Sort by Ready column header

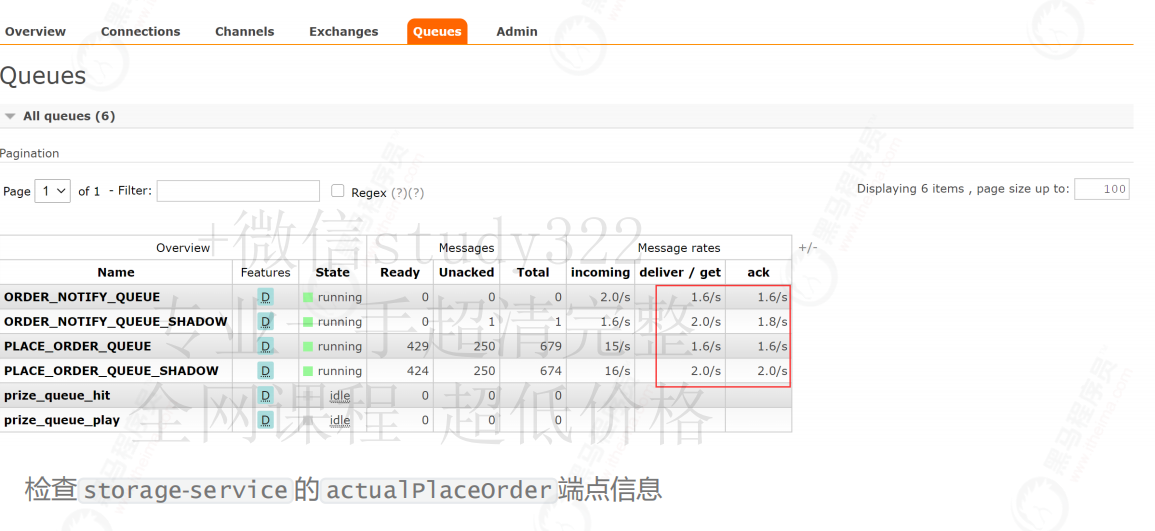400,272
